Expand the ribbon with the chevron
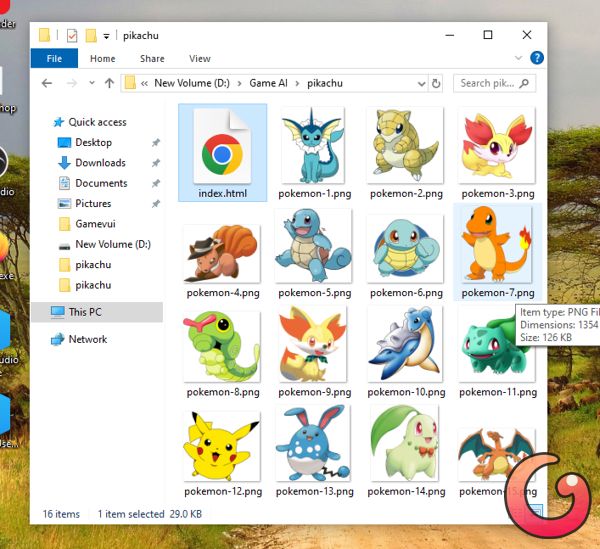Screen dimensions: 600x549 pyautogui.click(x=518, y=58)
